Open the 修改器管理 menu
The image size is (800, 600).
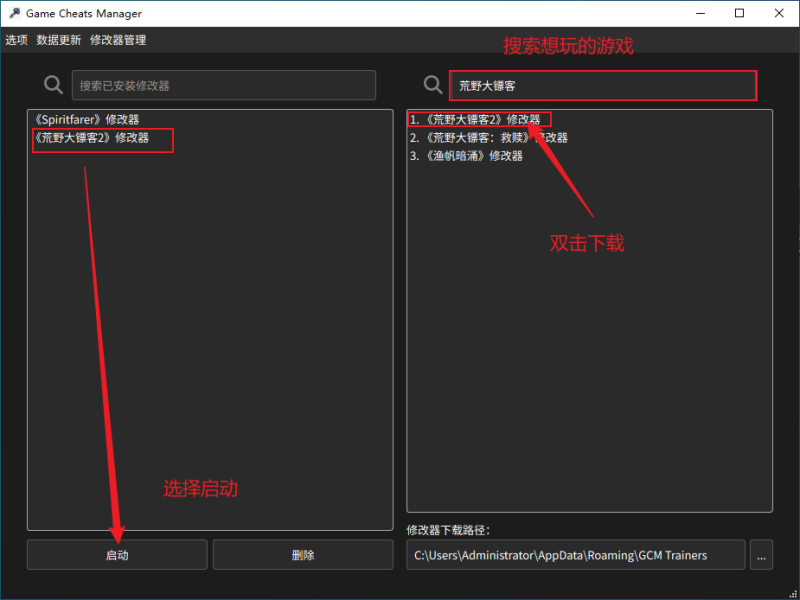tap(117, 40)
